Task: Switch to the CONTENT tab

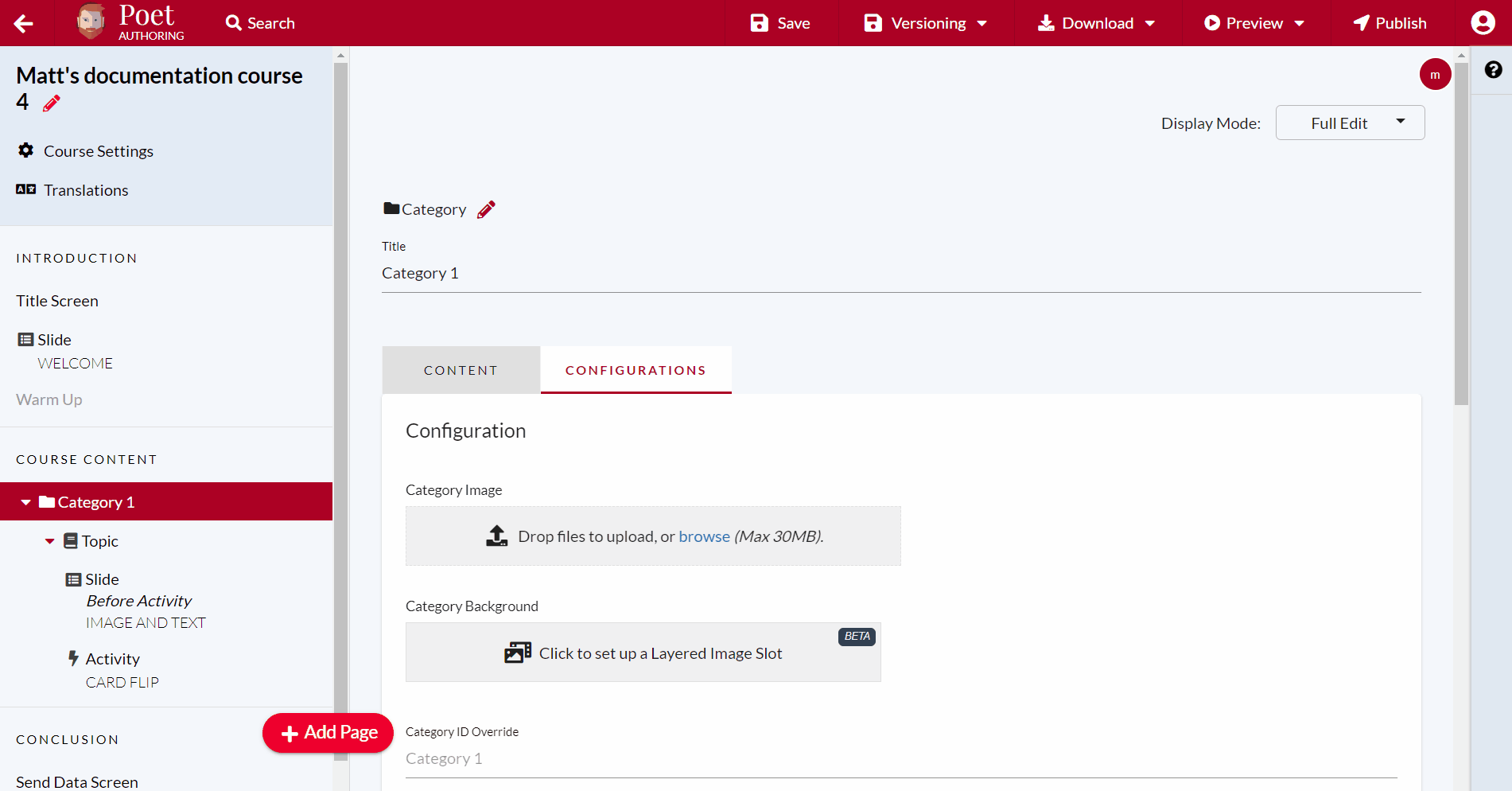Action: pyautogui.click(x=461, y=369)
